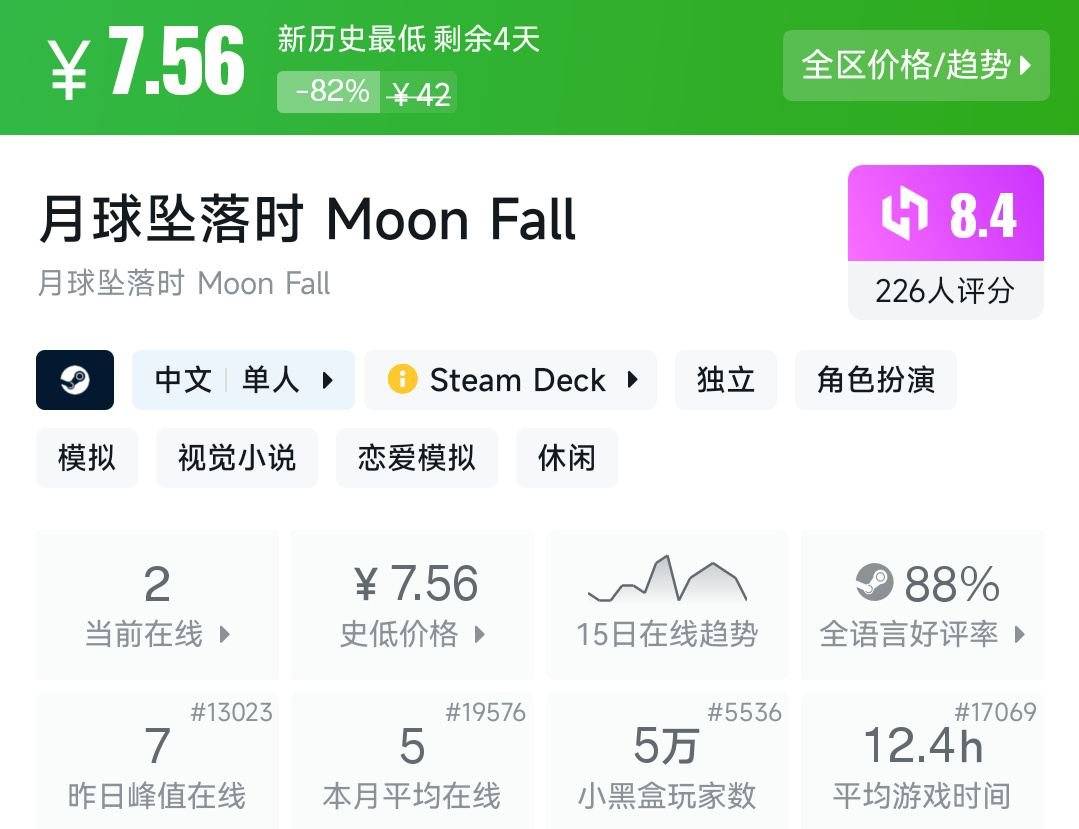The width and height of the screenshot is (1079, 829).
Task: Expand the 史低价格 lowest price arrow
Action: click(x=480, y=634)
